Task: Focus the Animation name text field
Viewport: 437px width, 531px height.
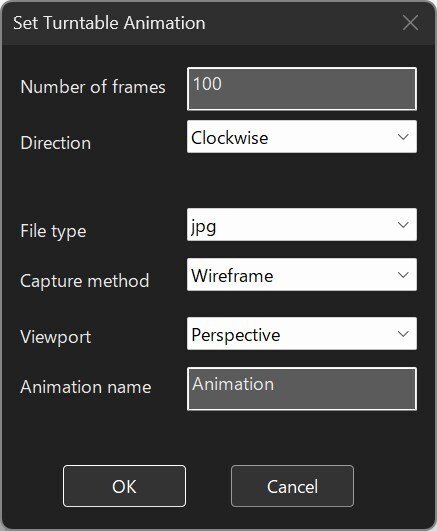Action: tap(302, 389)
